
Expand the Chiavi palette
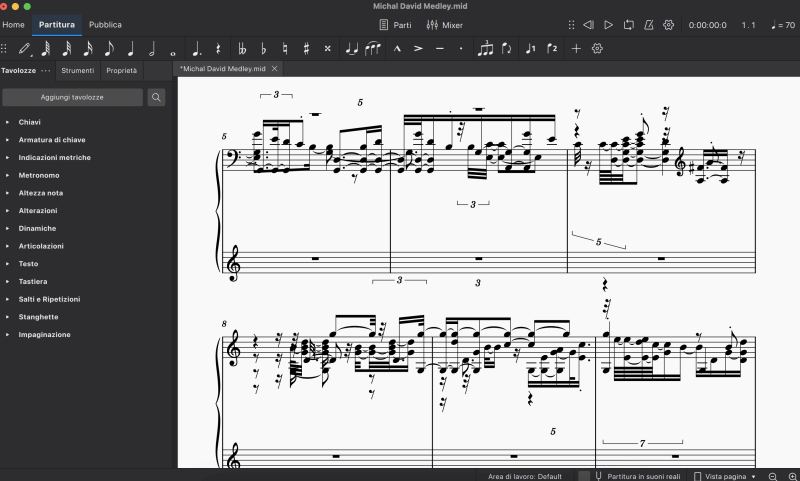click(x=29, y=122)
